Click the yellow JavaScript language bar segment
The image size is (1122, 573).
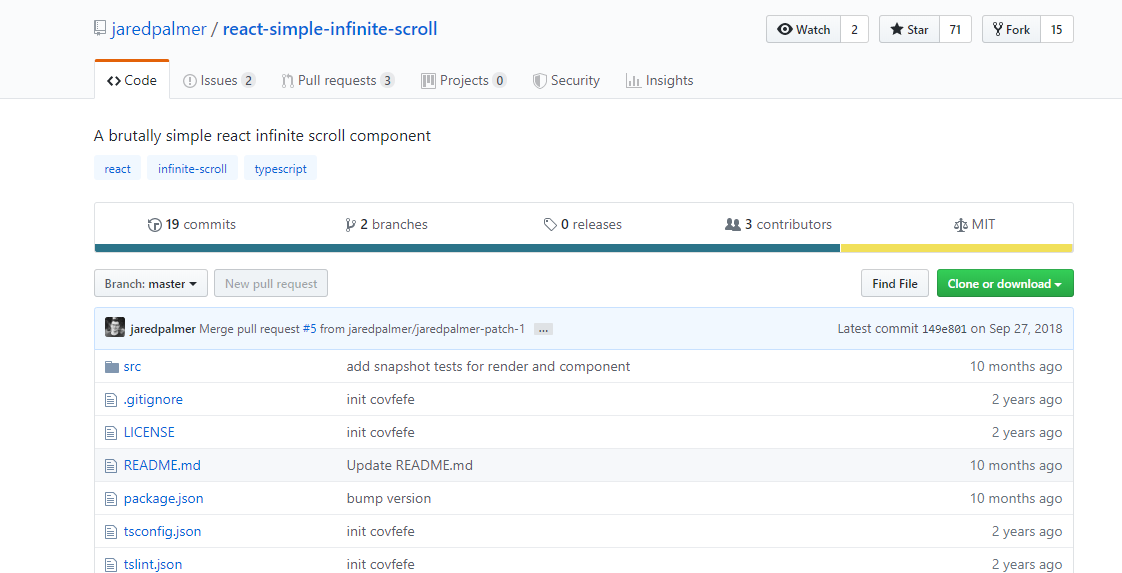(x=957, y=248)
